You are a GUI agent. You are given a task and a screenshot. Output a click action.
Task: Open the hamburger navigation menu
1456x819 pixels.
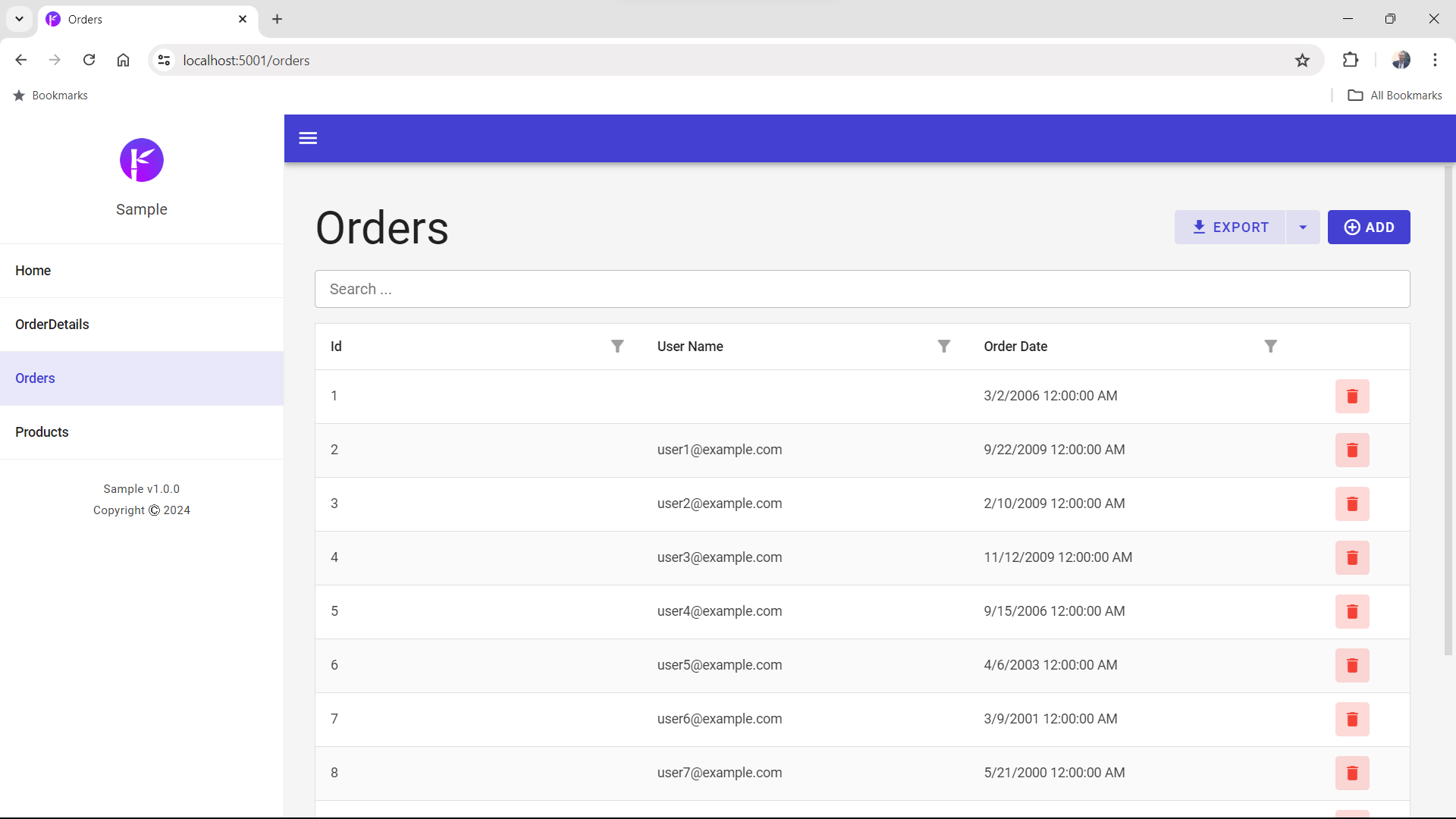308,138
